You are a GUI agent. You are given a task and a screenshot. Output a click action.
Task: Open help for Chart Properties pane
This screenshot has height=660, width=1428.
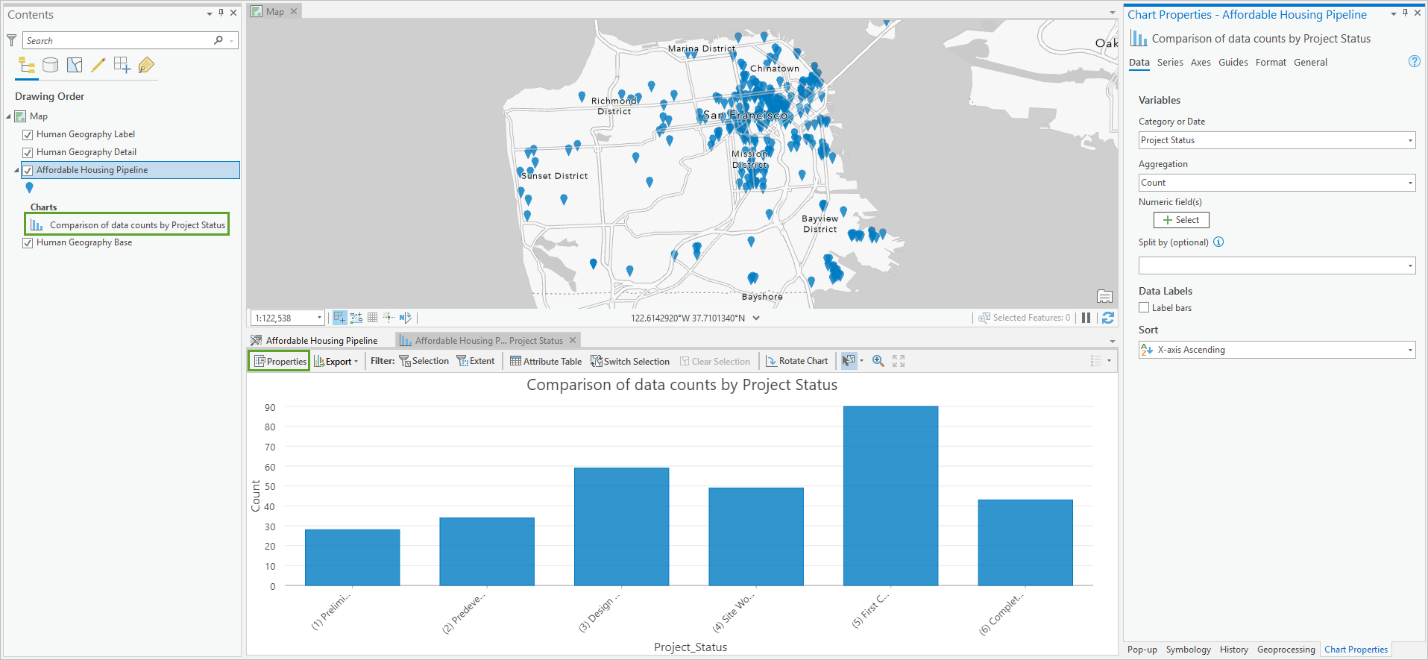[1414, 61]
